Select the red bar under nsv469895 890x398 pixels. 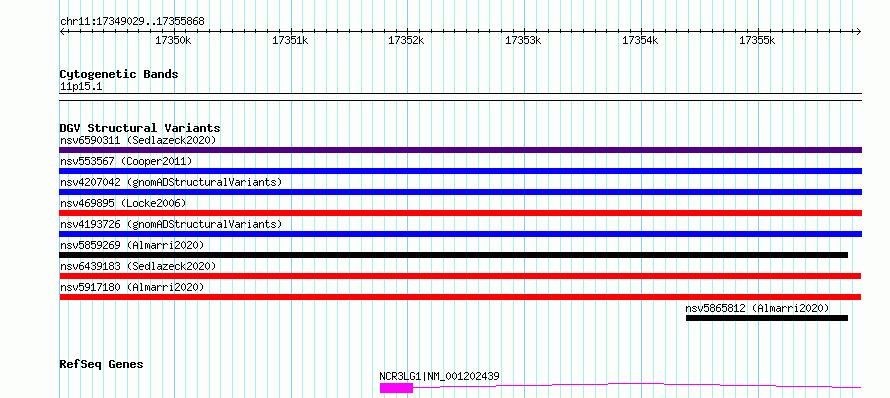[x=460, y=213]
